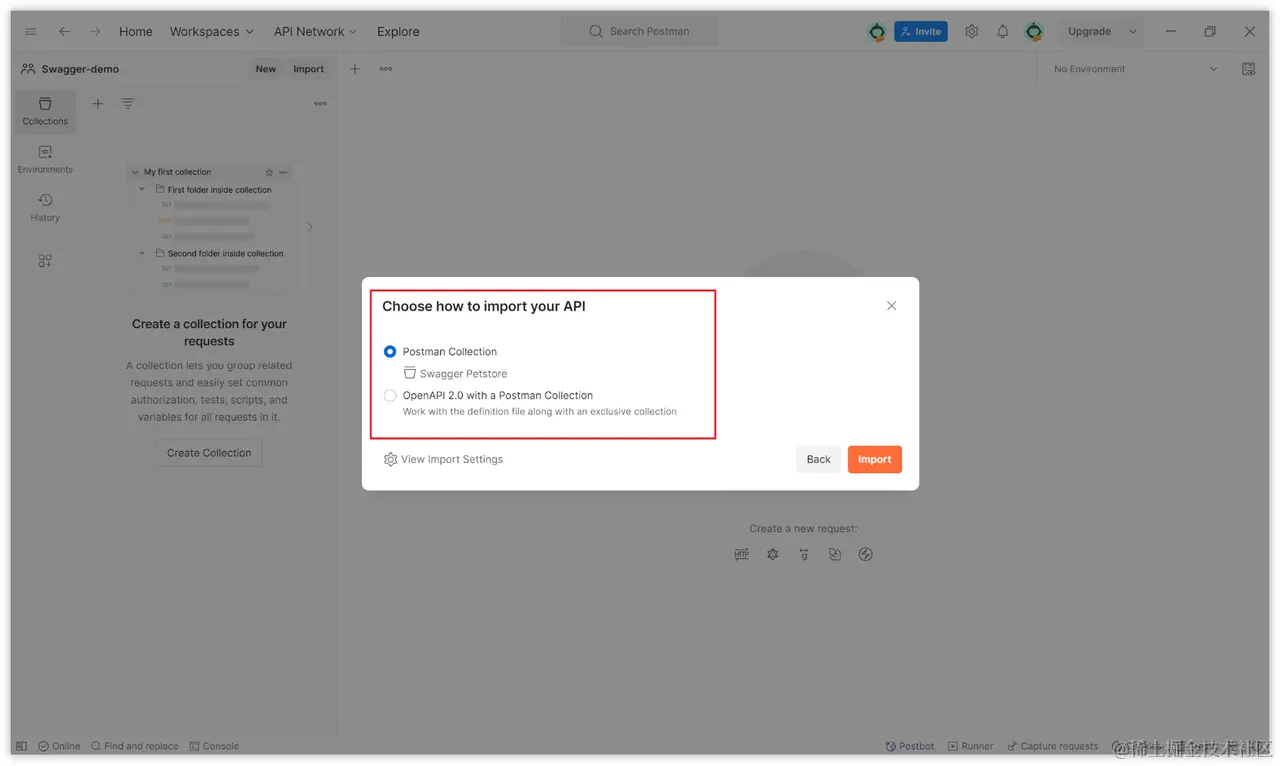Screen dimensions: 1280x766
Task: Expand the collection preview chevron arrow
Action: tap(309, 227)
